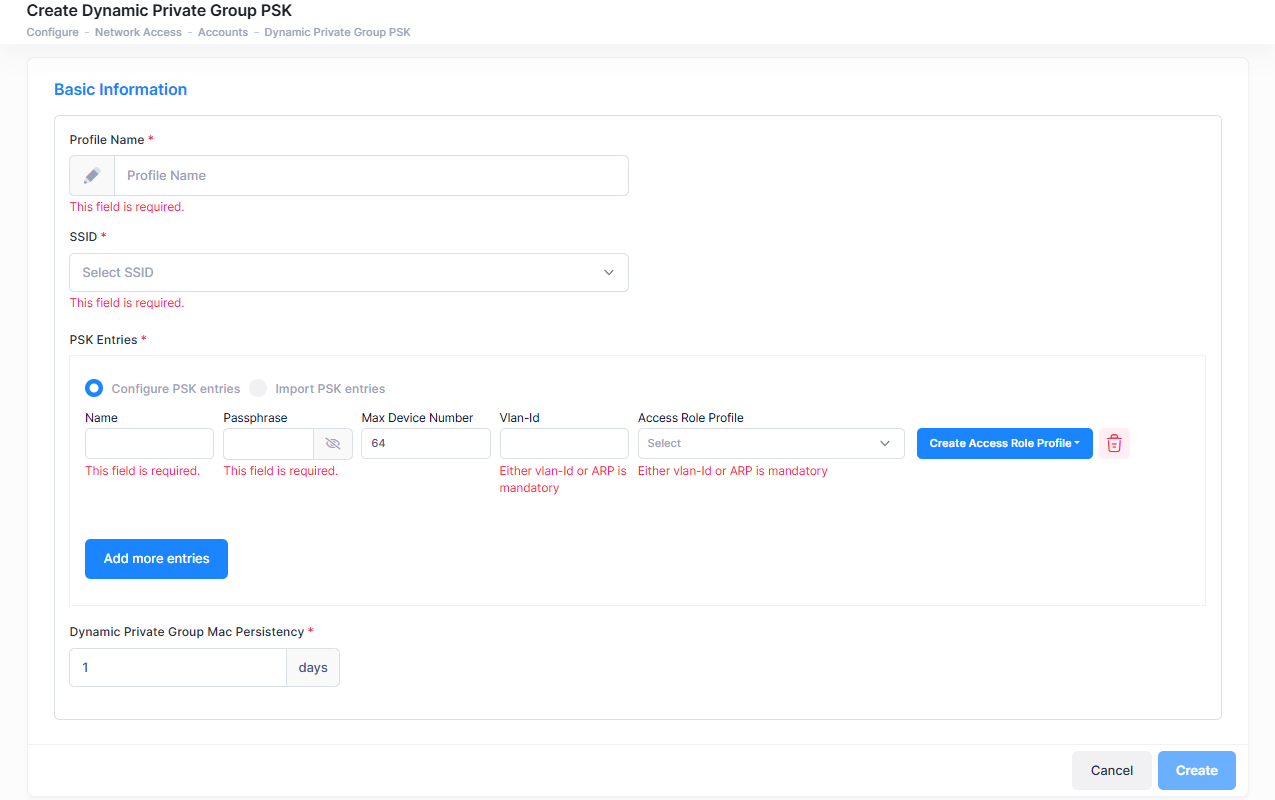Click the pencil icon beside Profile Name
This screenshot has width=1275, height=800.
tap(92, 176)
